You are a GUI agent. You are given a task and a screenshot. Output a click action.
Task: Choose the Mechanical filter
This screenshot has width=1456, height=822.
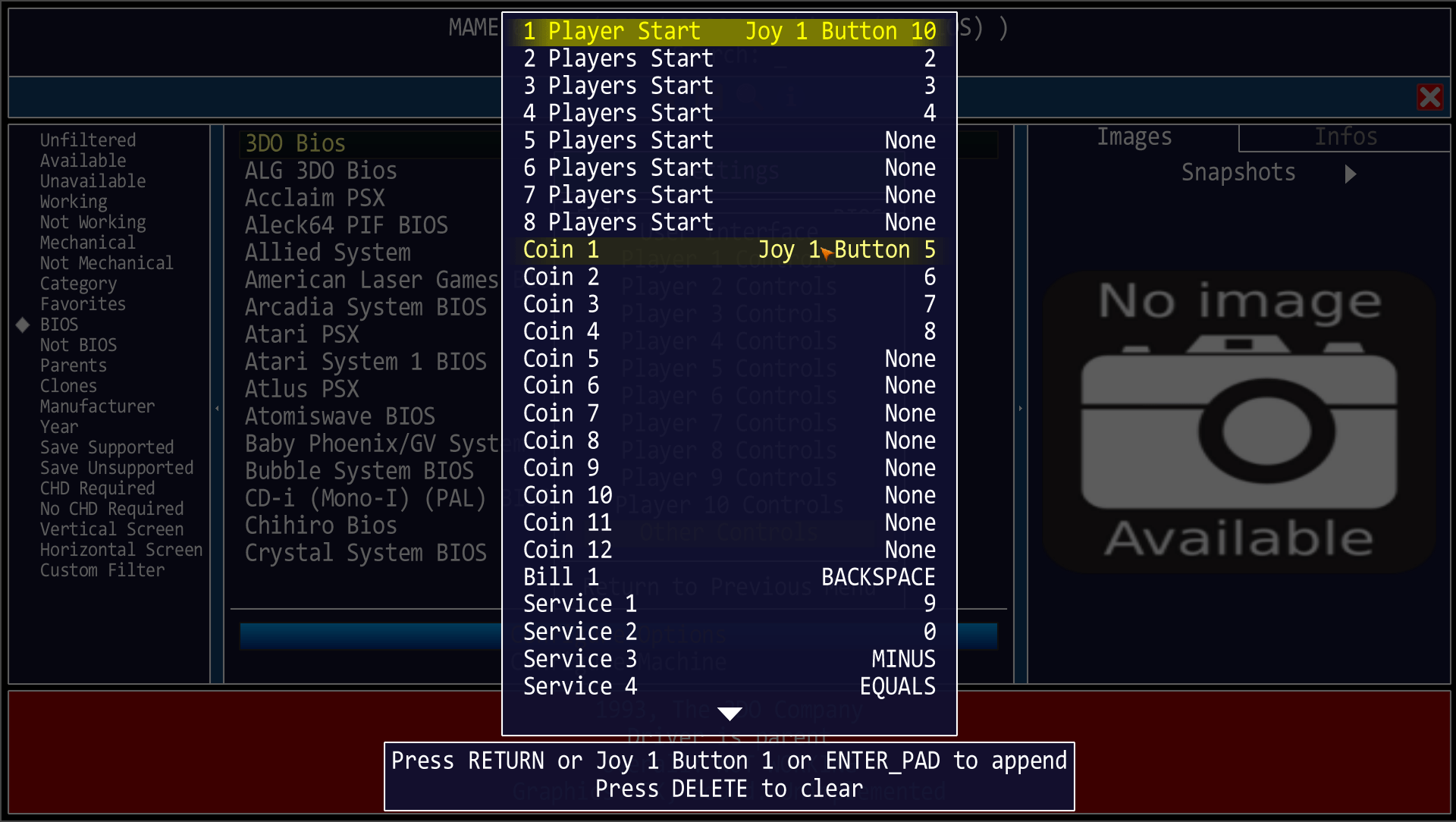coord(88,243)
